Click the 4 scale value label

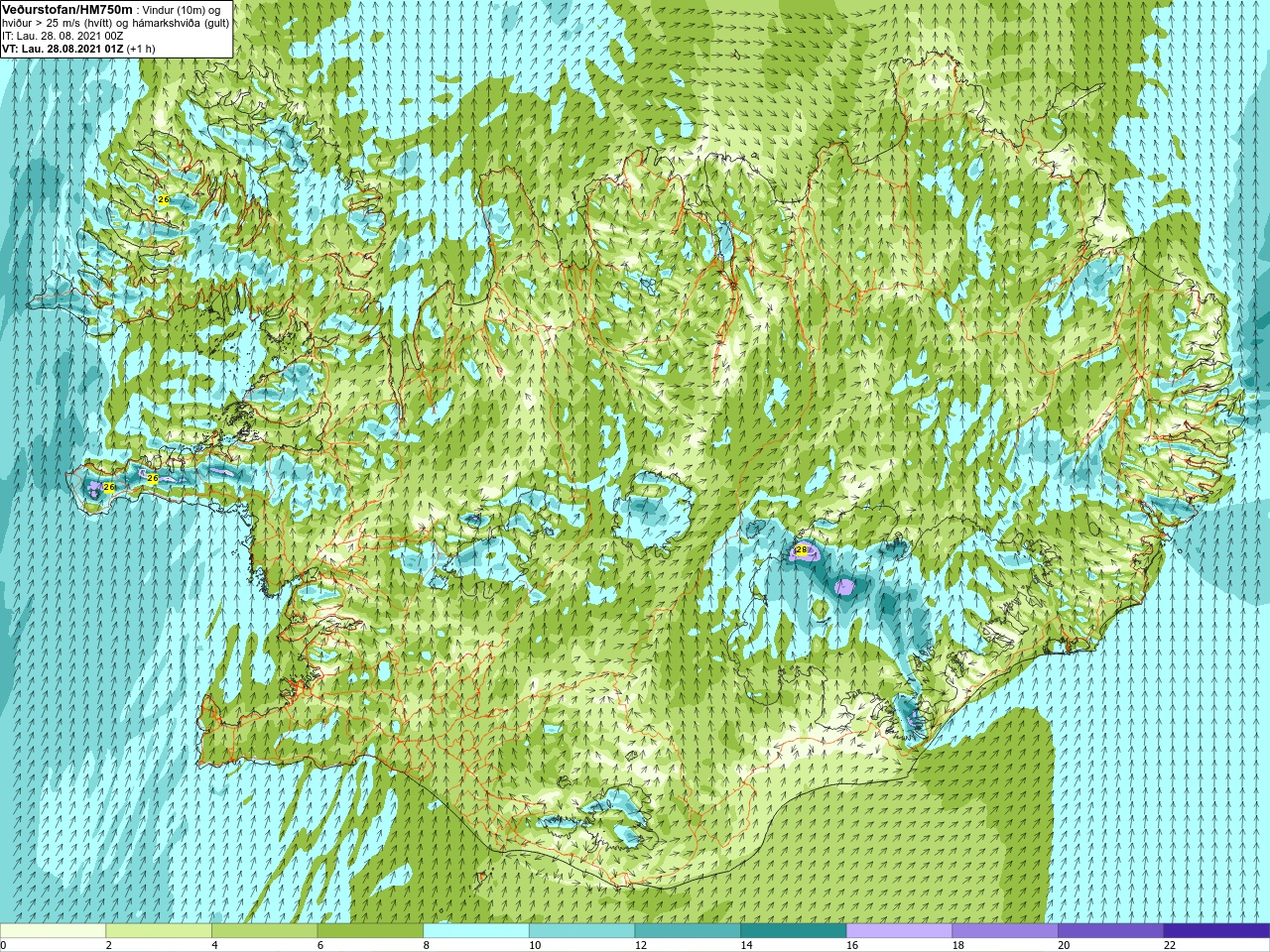(214, 945)
